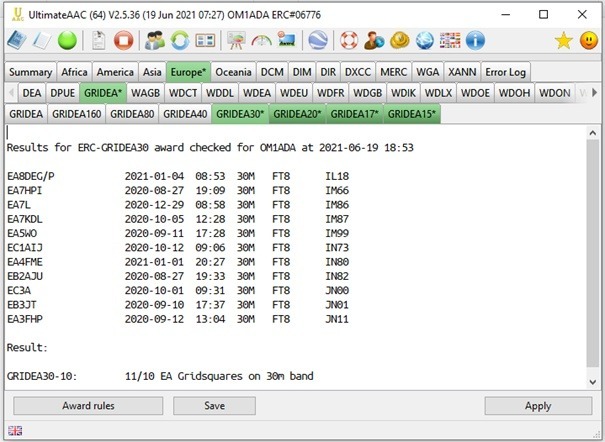Screen dimensions: 605x442
Task: Open the XANN tab
Action: (462, 72)
